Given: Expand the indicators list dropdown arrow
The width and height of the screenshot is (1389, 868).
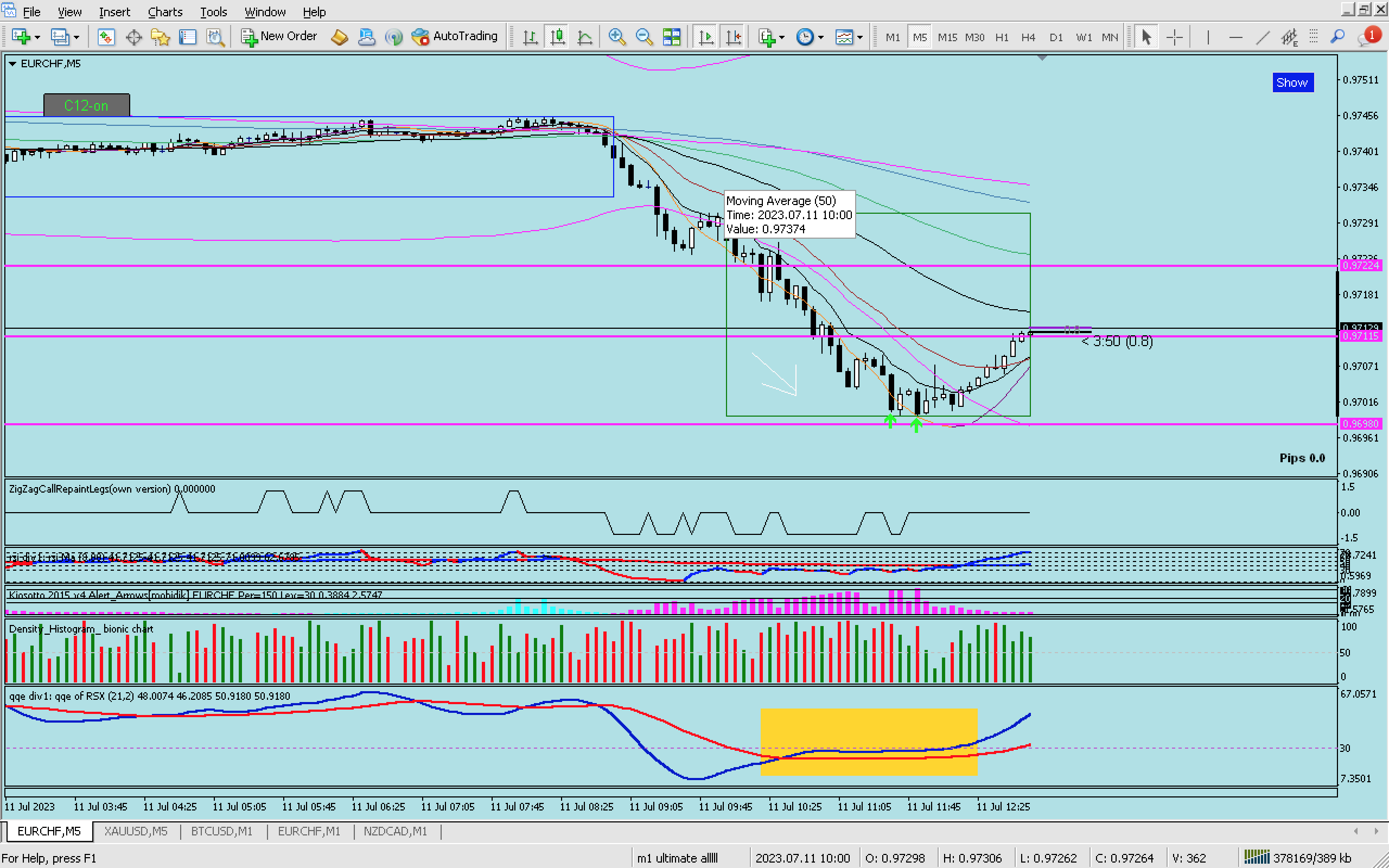Looking at the screenshot, I should [x=782, y=37].
